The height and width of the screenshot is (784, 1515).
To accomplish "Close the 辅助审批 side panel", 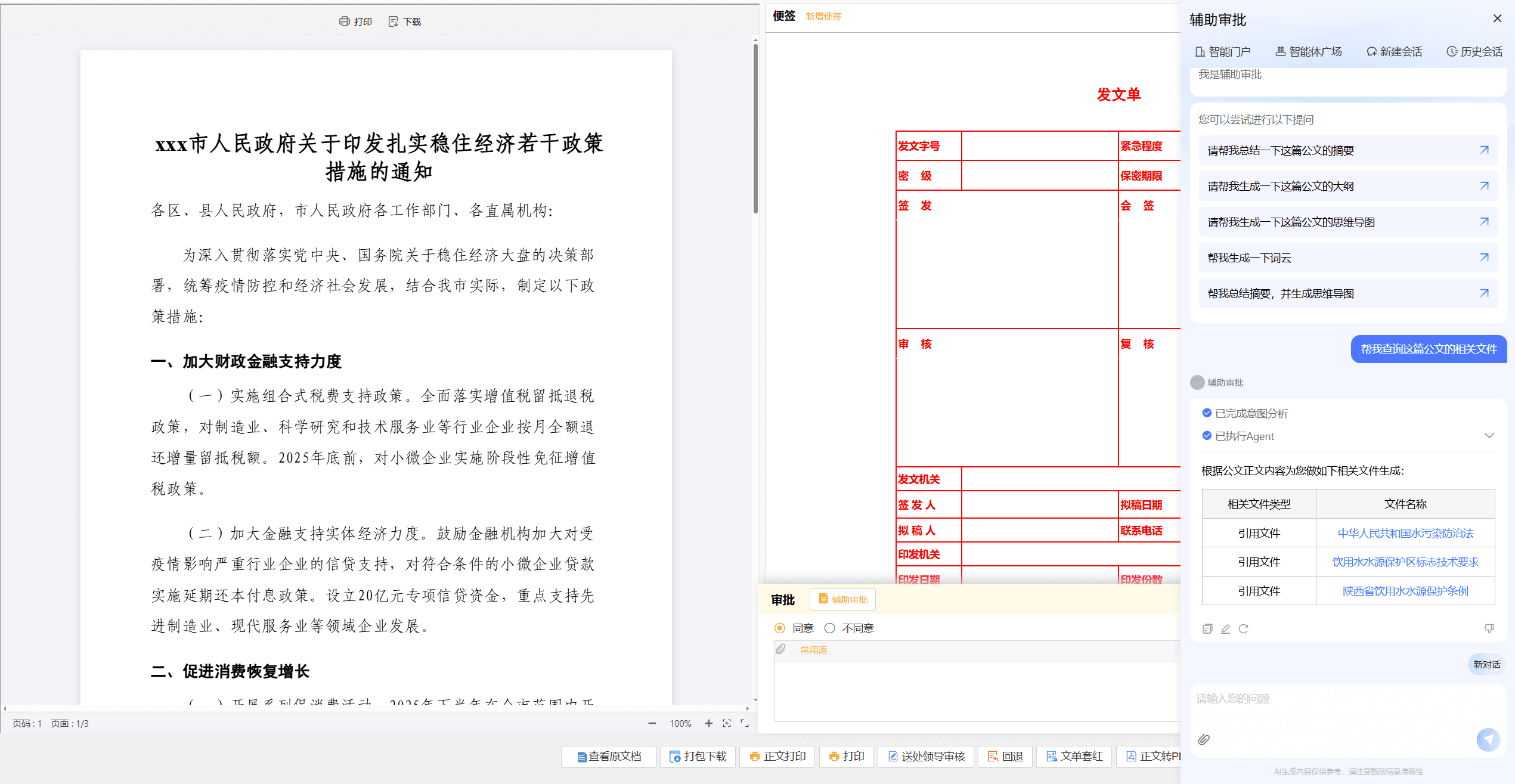I will 1497,18.
